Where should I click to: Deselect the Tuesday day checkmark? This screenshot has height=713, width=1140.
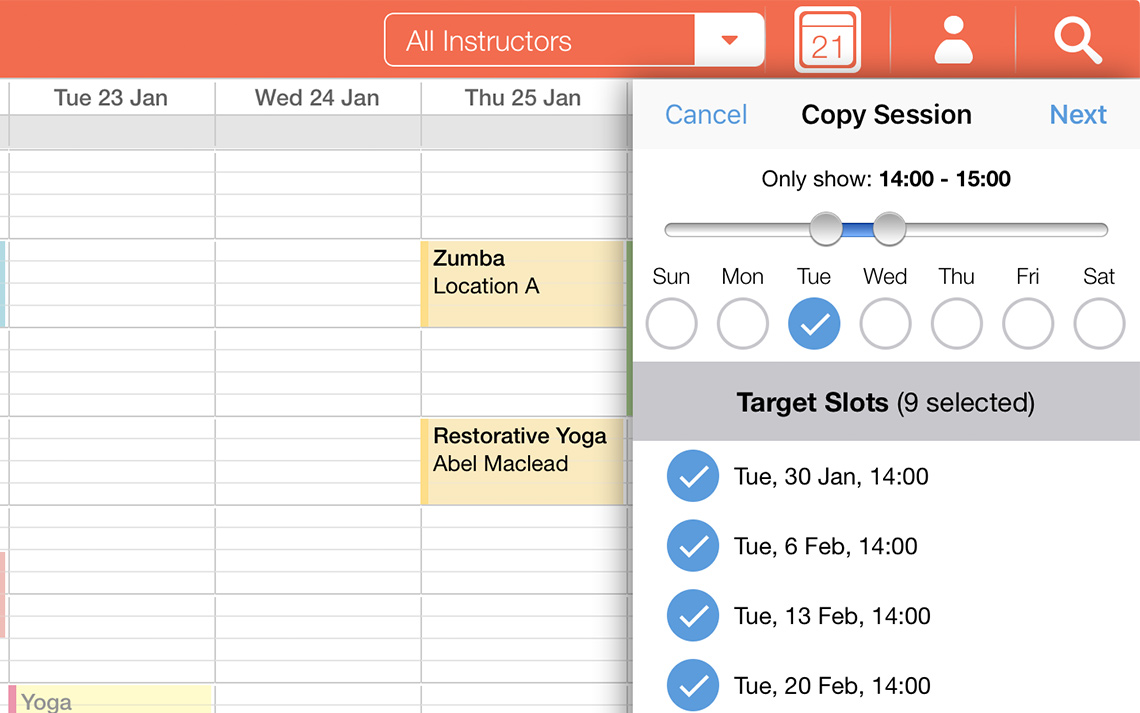coord(814,323)
